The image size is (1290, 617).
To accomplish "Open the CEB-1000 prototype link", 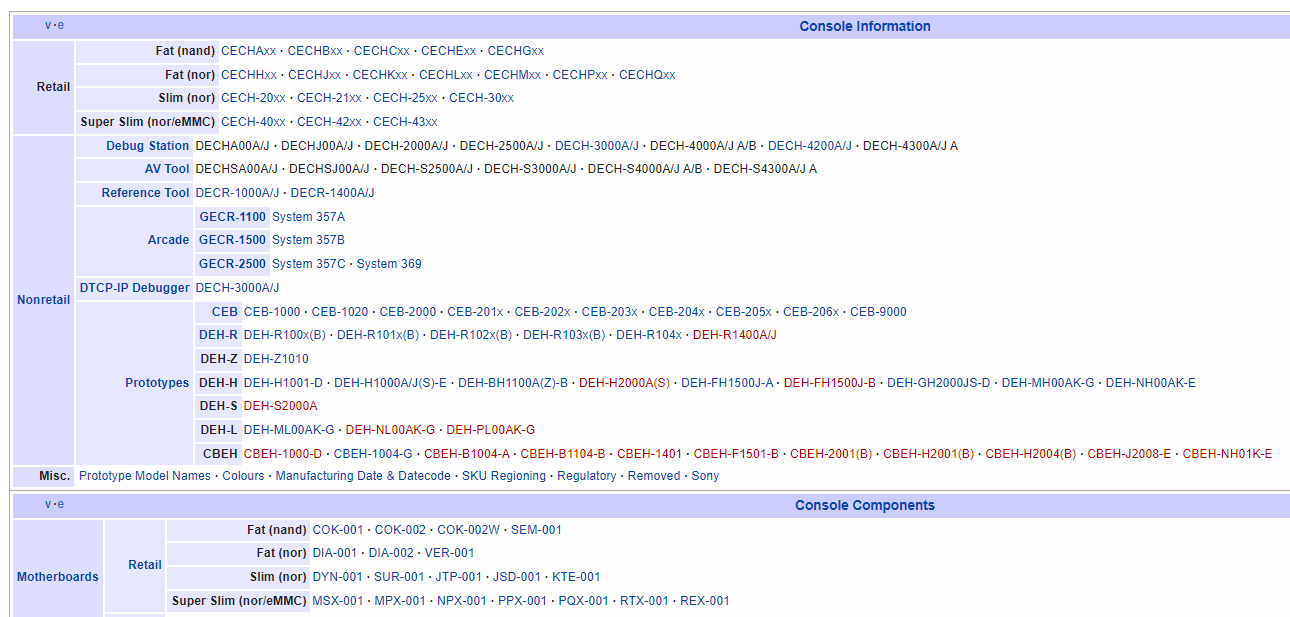I will tap(272, 312).
